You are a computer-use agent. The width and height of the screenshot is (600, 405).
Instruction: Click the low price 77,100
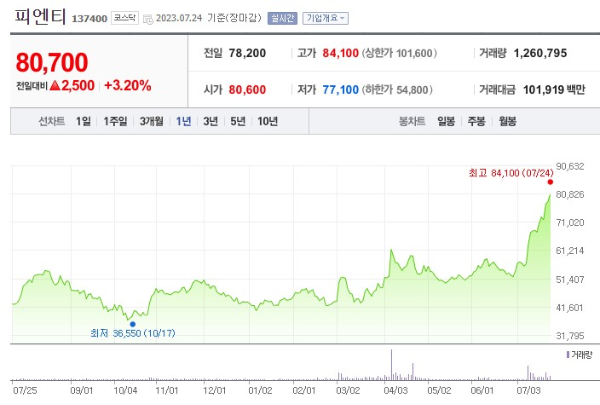coord(341,90)
